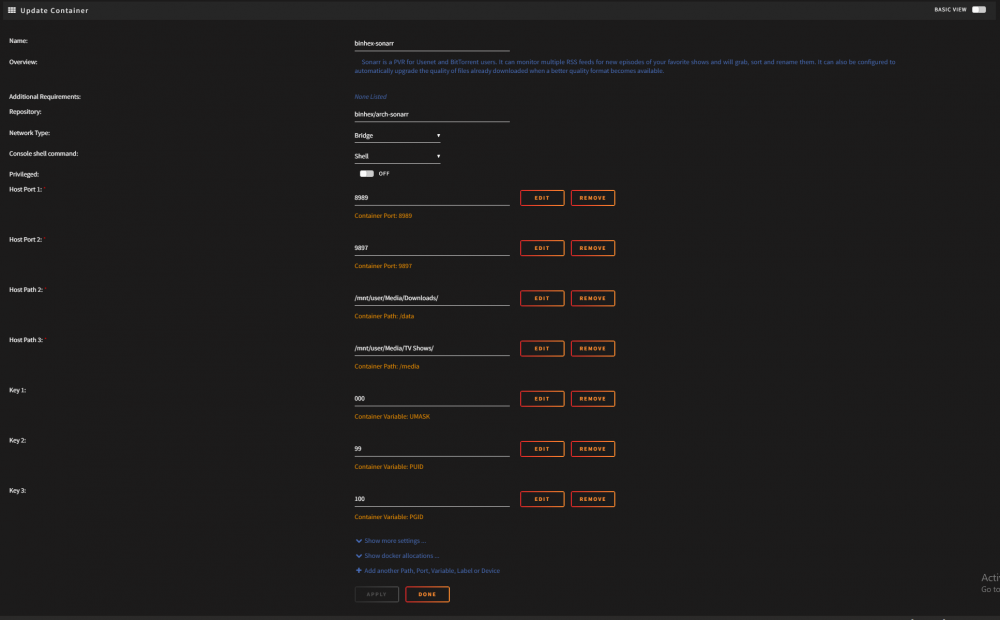Click the Container Variable: PUID text
The height and width of the screenshot is (620, 1000).
pos(389,467)
